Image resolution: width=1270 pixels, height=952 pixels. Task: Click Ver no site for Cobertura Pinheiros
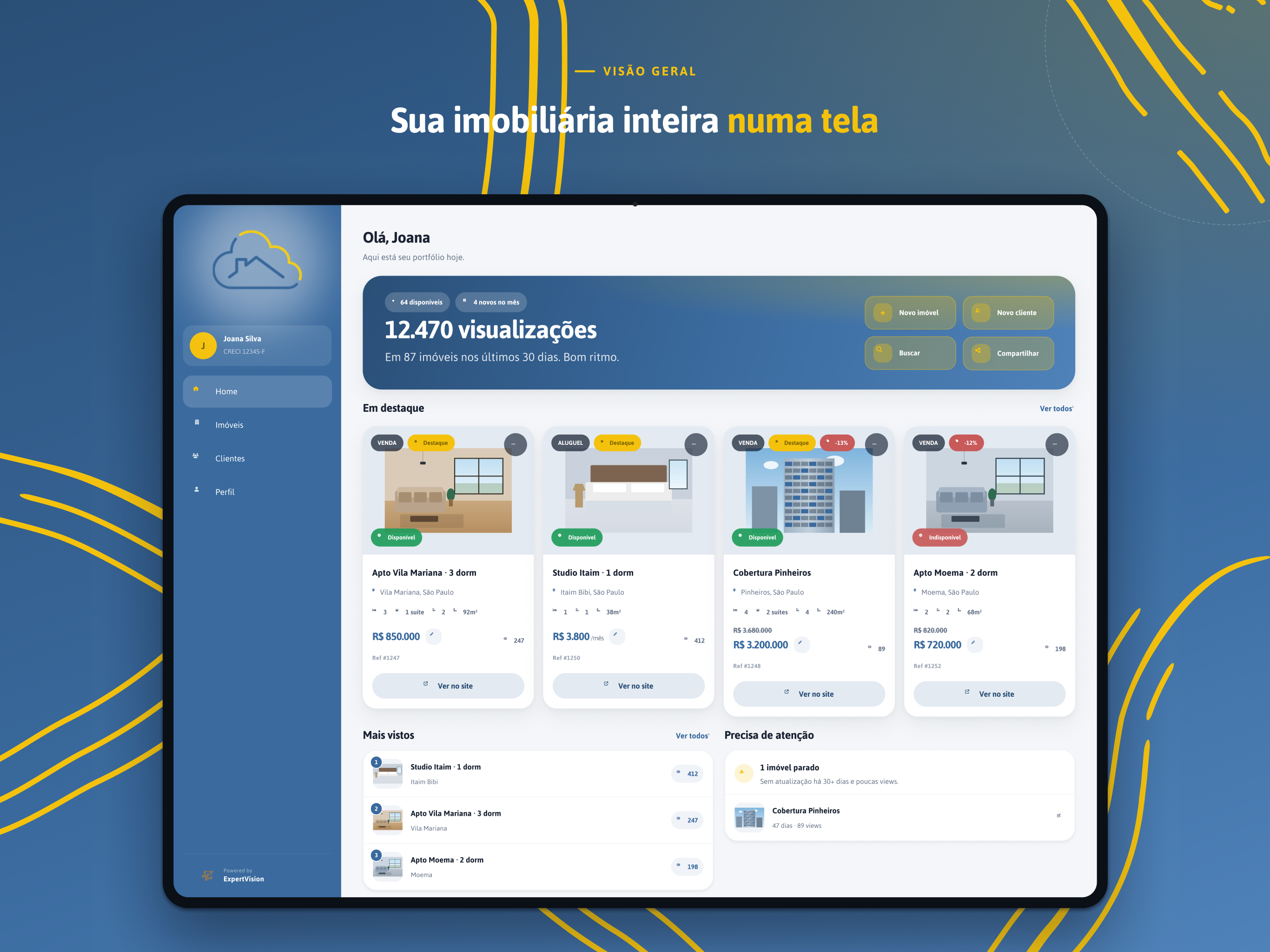809,694
